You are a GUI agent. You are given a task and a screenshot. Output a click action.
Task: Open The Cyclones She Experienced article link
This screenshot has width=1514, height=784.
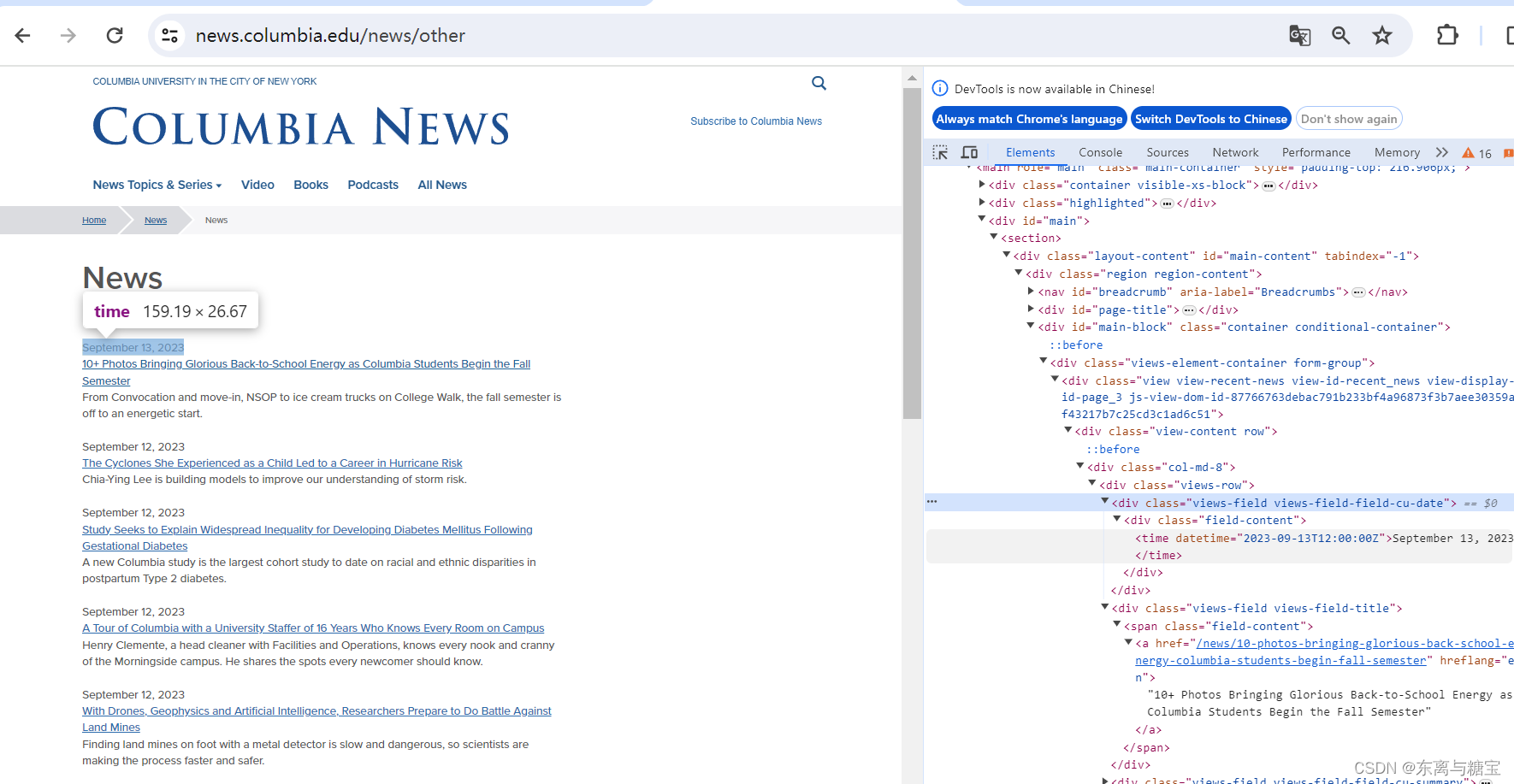272,463
